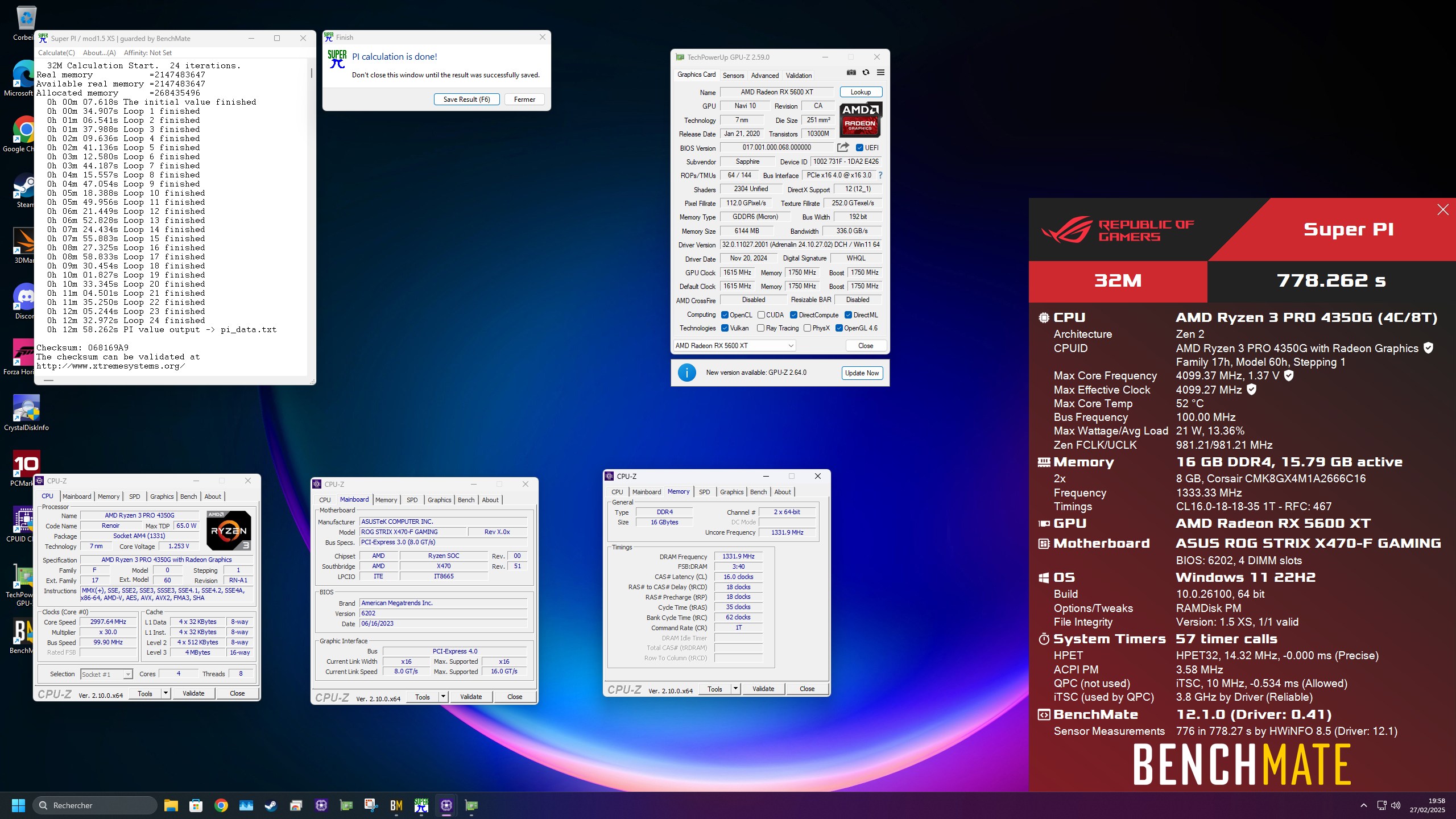Expand Tools arrow in CPU-Z Motherboard window
This screenshot has height=819, width=1456.
pyautogui.click(x=443, y=697)
